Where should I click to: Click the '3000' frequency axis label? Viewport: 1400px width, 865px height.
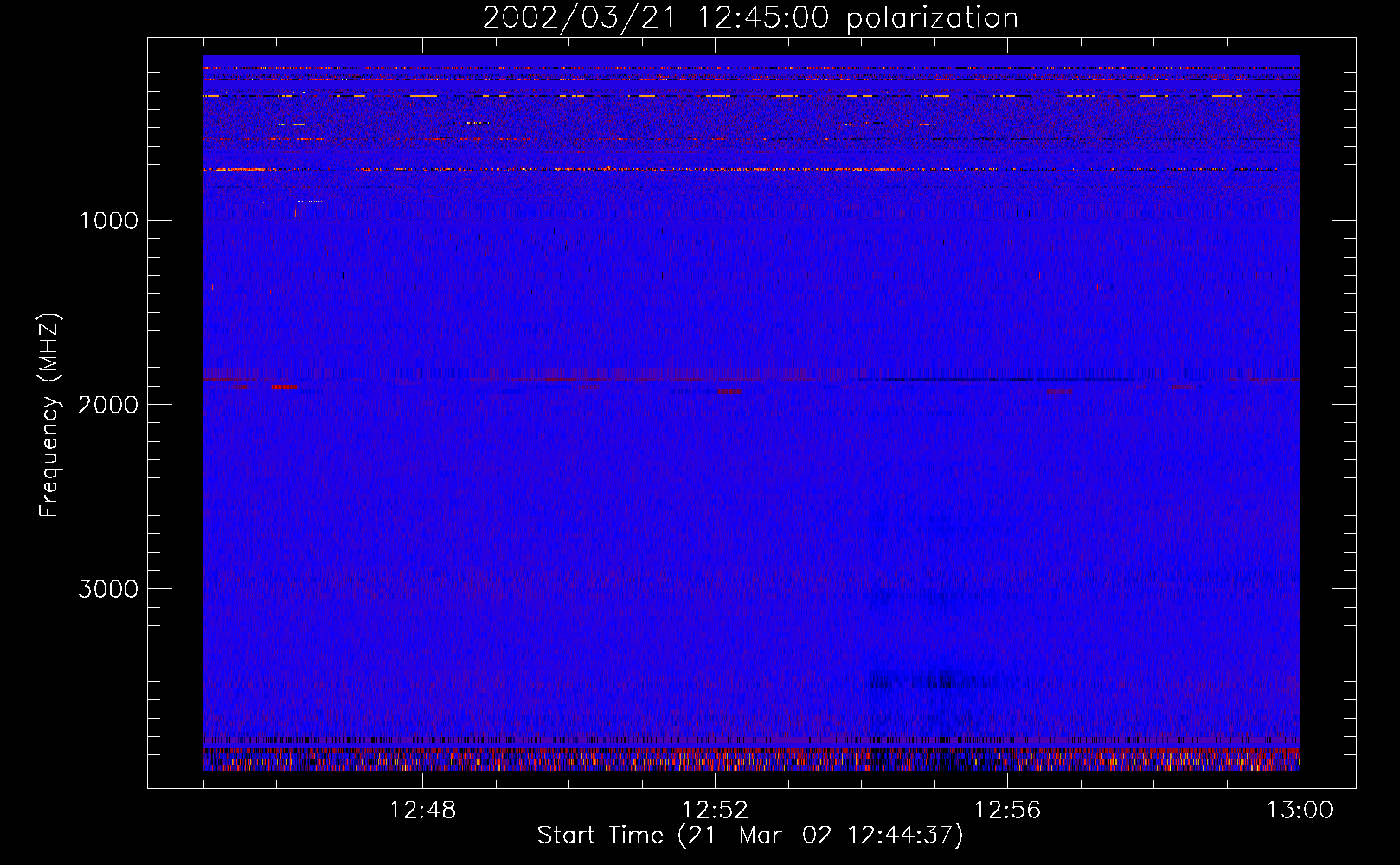click(108, 589)
